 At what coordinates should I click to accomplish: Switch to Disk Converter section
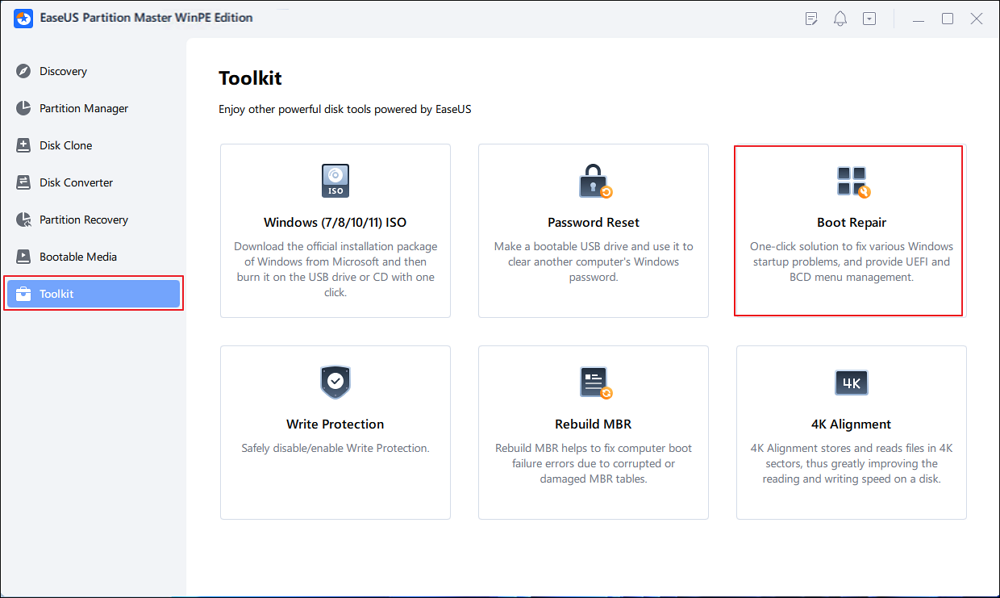[x=76, y=182]
